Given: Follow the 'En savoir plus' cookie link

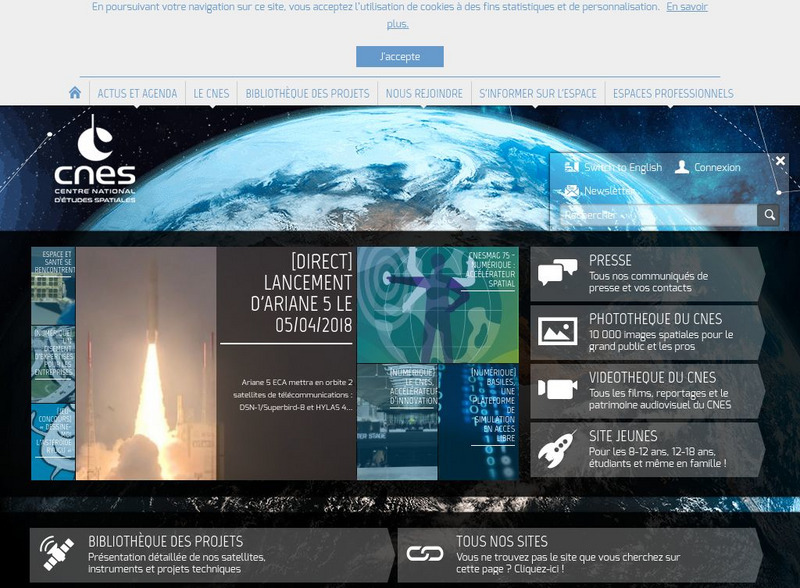Looking at the screenshot, I should coord(687,7).
